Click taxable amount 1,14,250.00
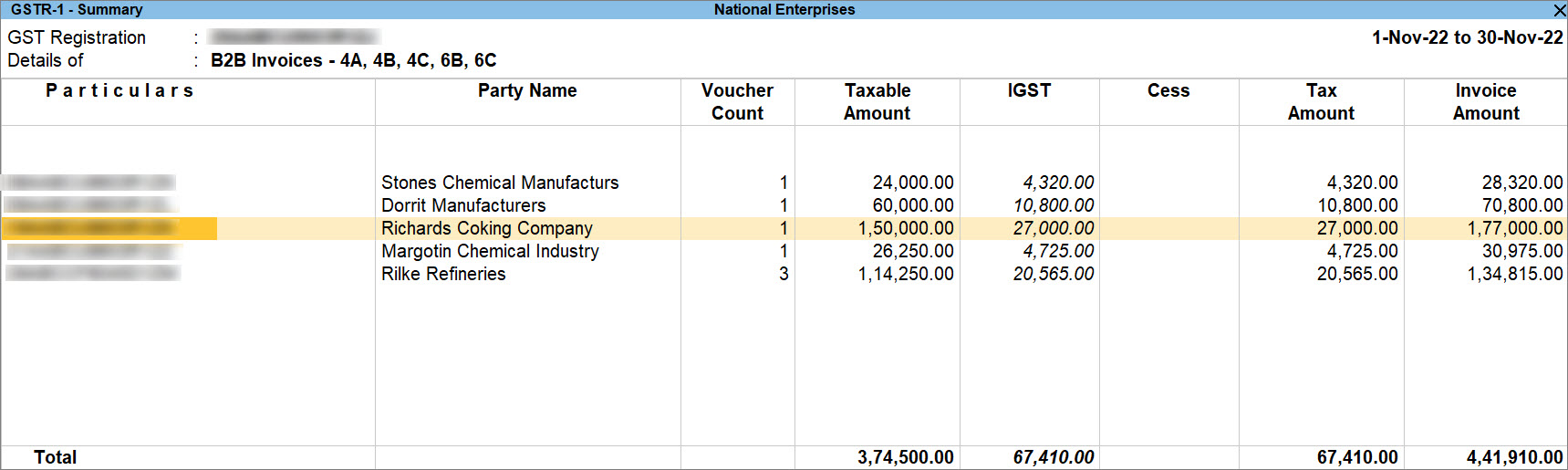Viewport: 1568px width, 470px height. pos(906,274)
